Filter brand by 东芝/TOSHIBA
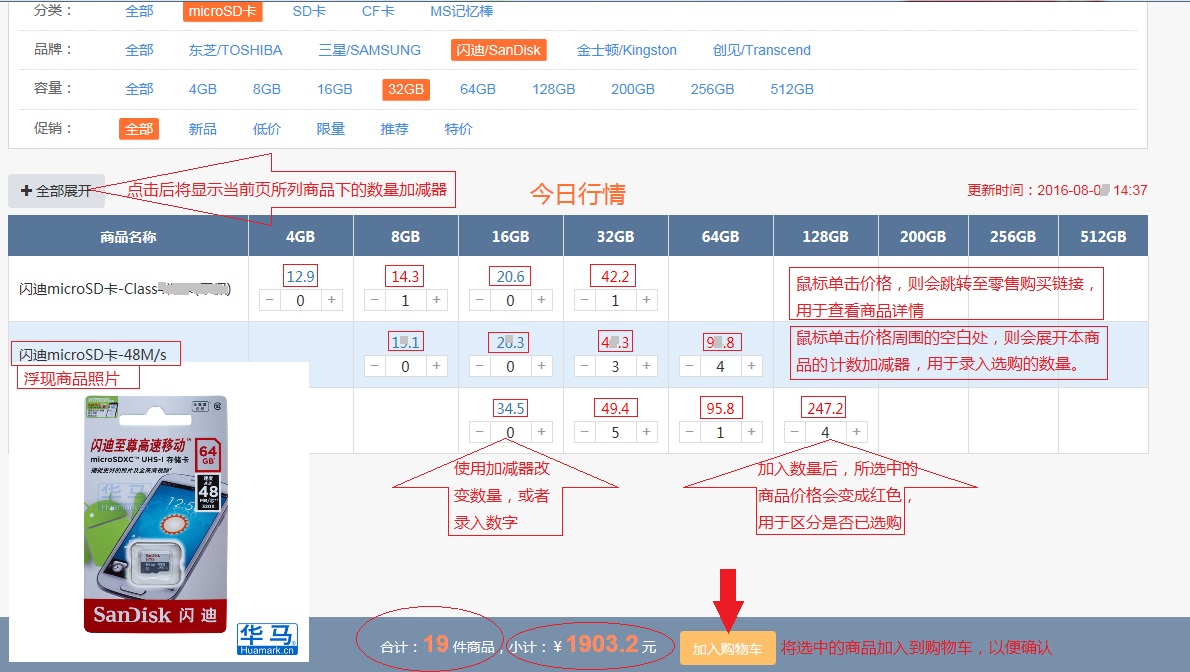Image resolution: width=1190 pixels, height=672 pixels. pyautogui.click(x=235, y=50)
